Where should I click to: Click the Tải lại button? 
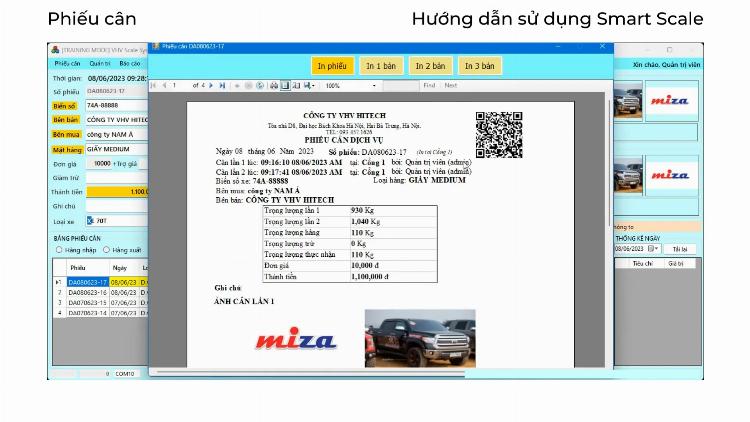[680, 249]
